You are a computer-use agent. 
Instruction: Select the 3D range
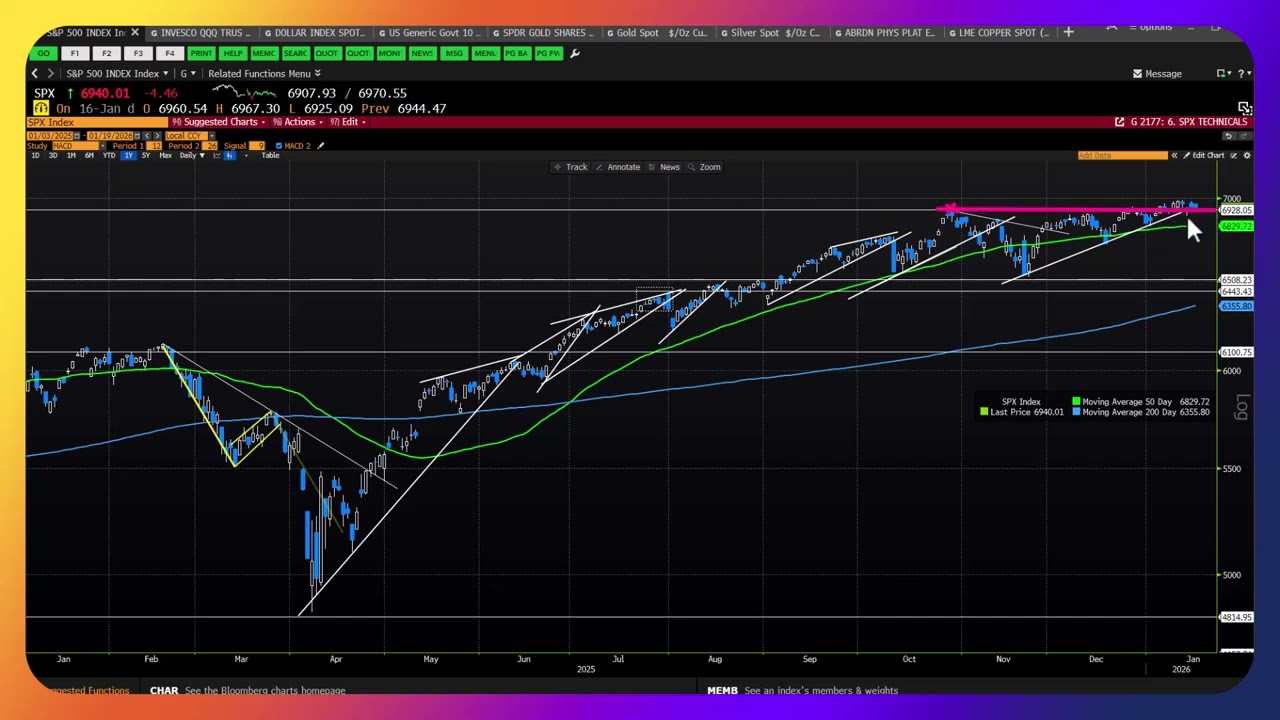point(53,155)
